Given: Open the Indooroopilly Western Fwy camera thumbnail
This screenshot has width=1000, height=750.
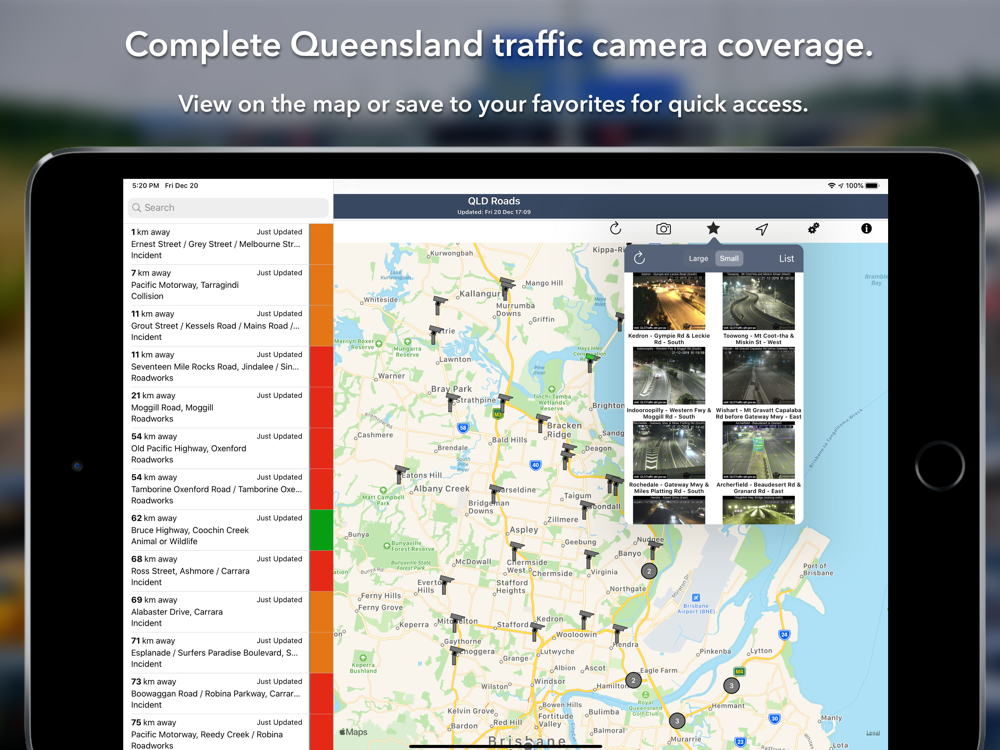Looking at the screenshot, I should 669,376.
